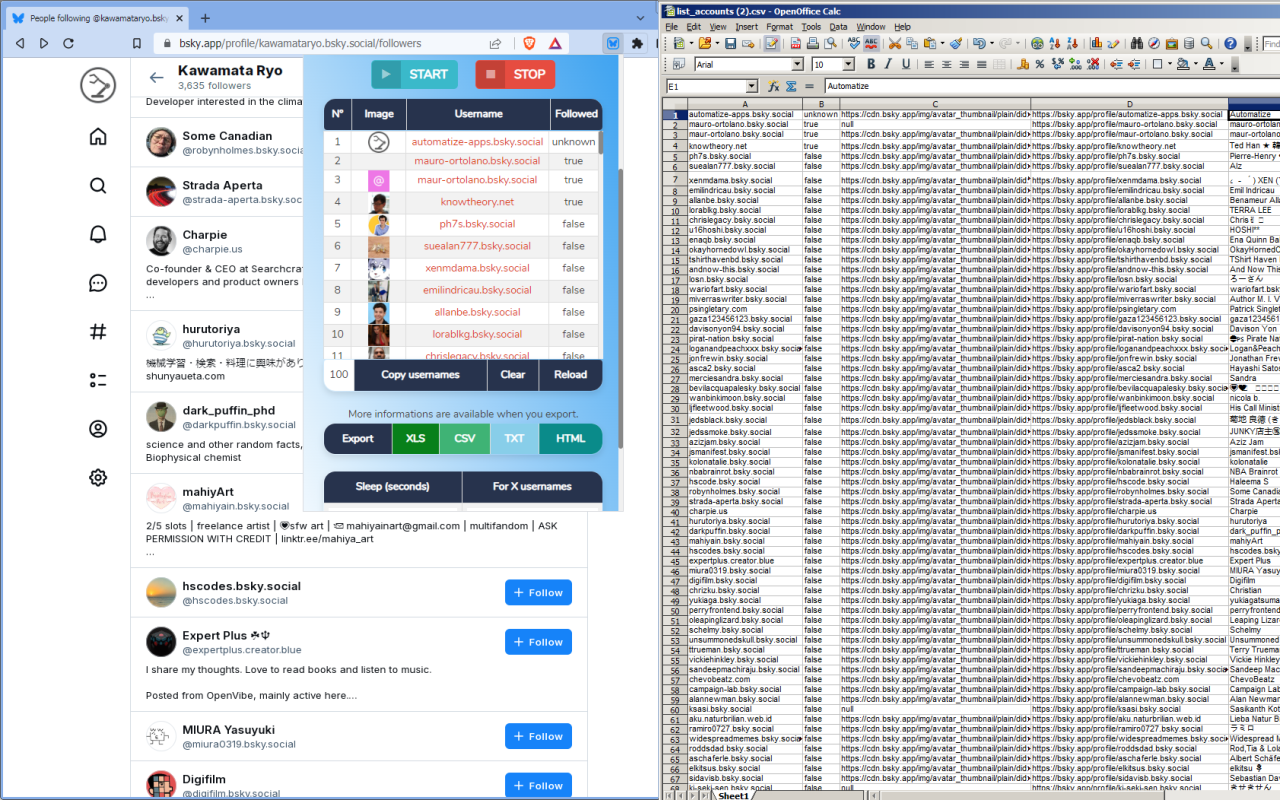This screenshot has width=1280, height=800.
Task: Toggle justified alignment in Calc
Action: 980,64
